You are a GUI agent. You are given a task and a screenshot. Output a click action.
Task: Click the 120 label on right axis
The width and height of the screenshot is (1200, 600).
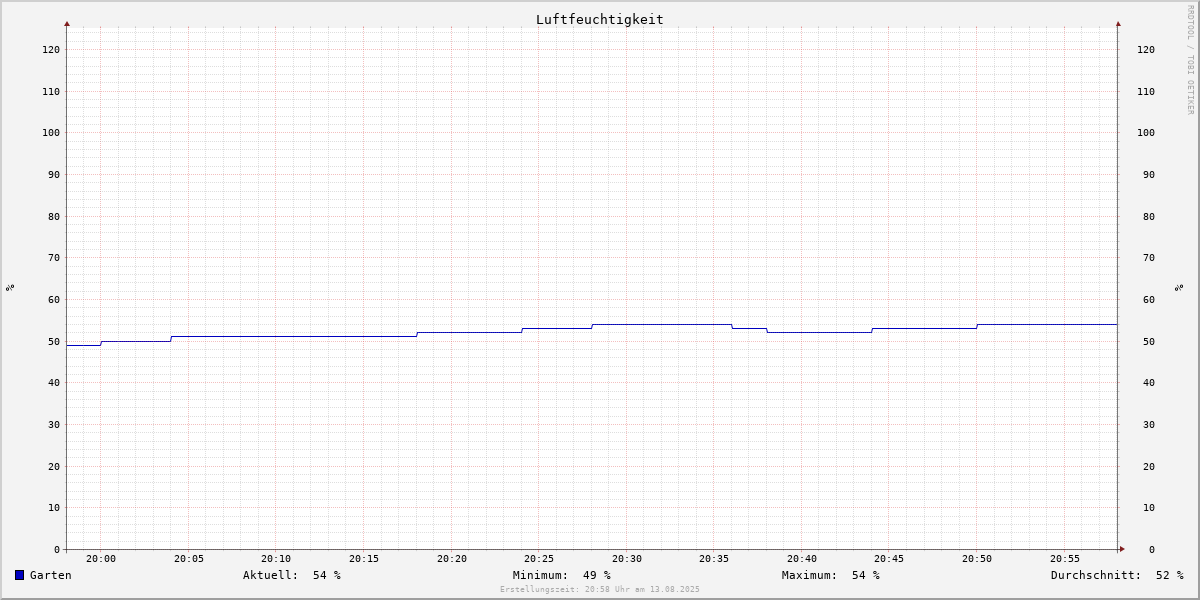(1146, 50)
